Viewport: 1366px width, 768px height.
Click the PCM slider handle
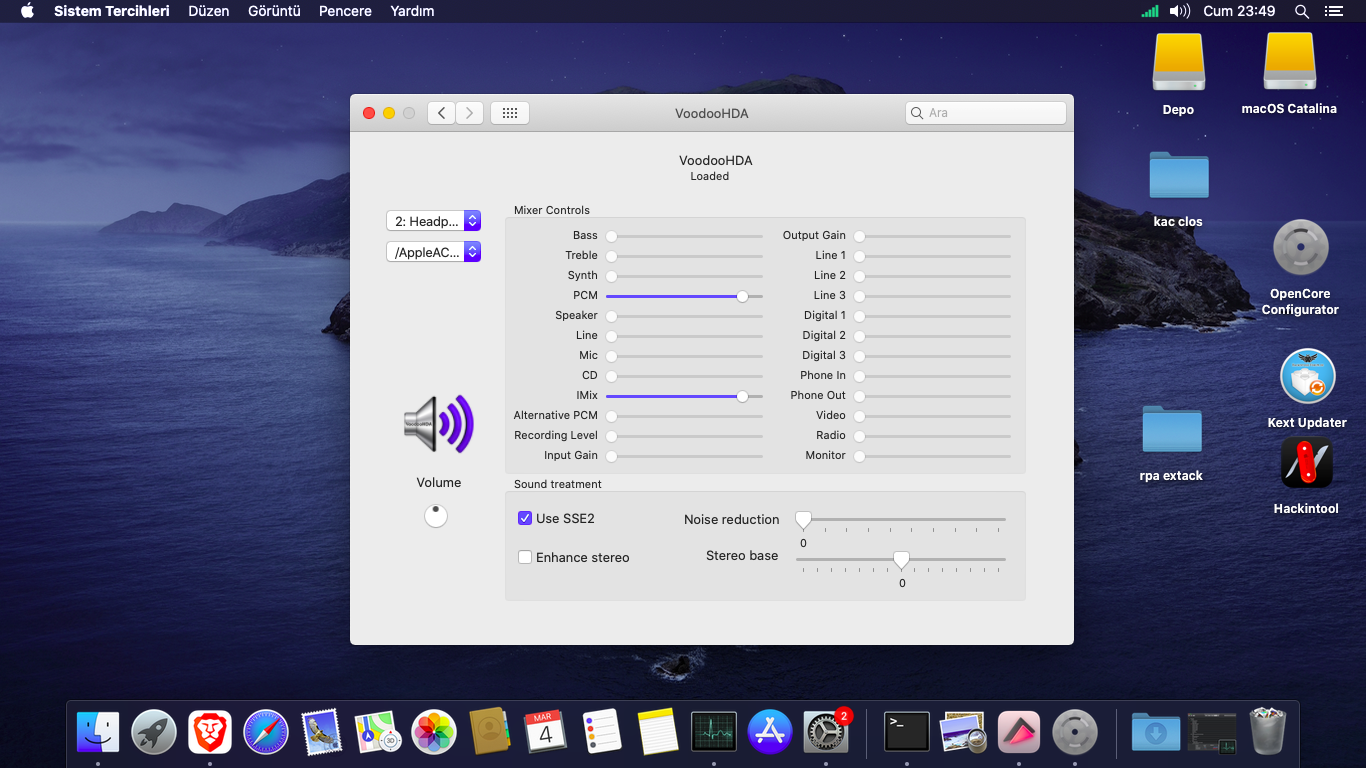tap(742, 296)
